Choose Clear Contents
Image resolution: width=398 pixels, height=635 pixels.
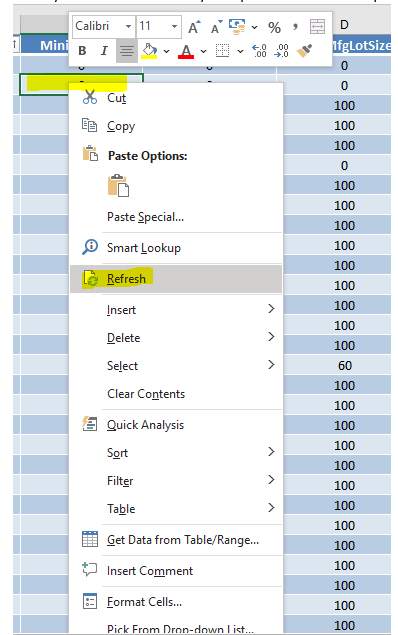176,394
